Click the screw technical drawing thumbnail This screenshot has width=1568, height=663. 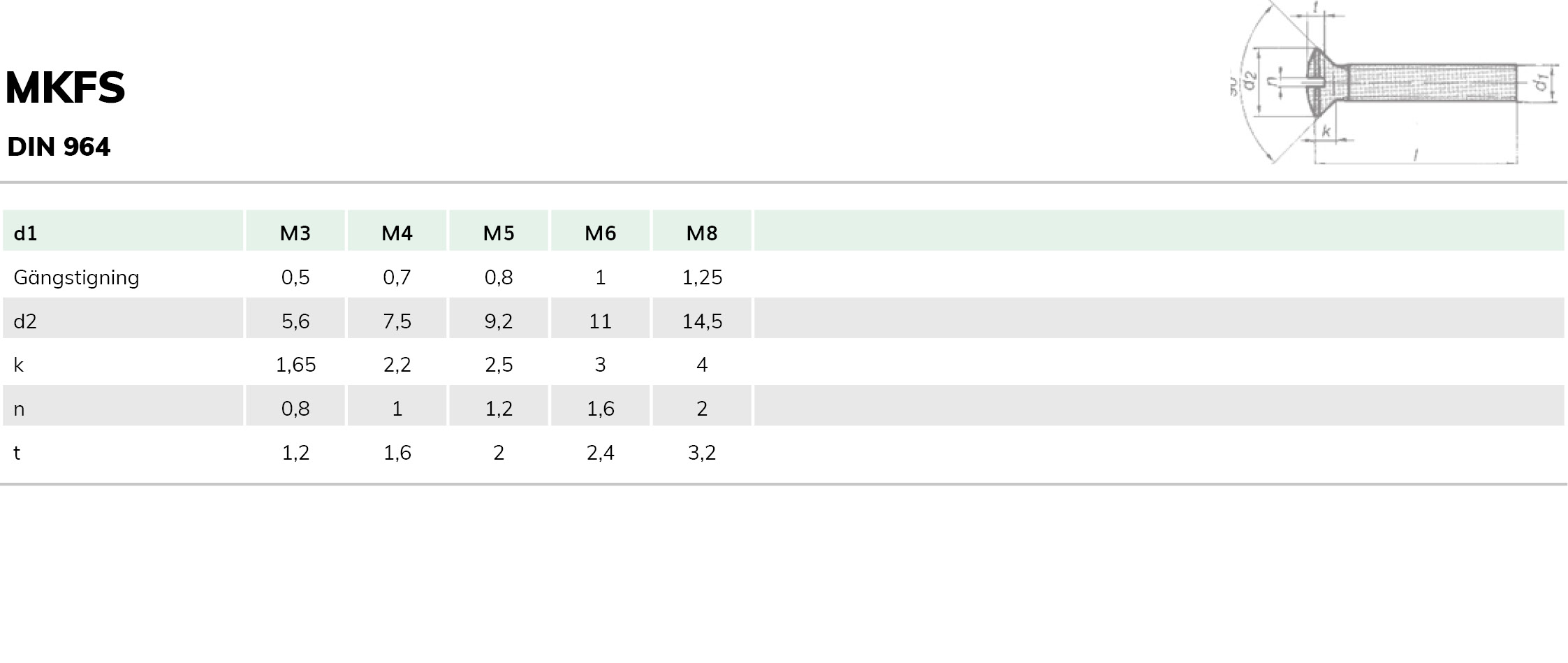point(1393,84)
